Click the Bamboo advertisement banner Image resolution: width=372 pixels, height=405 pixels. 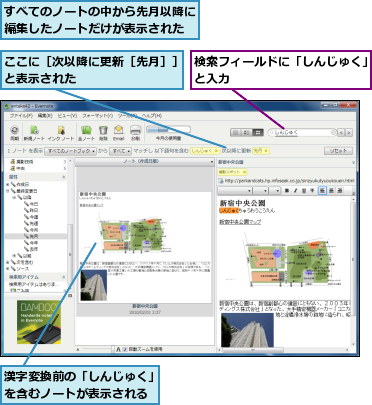[39, 322]
